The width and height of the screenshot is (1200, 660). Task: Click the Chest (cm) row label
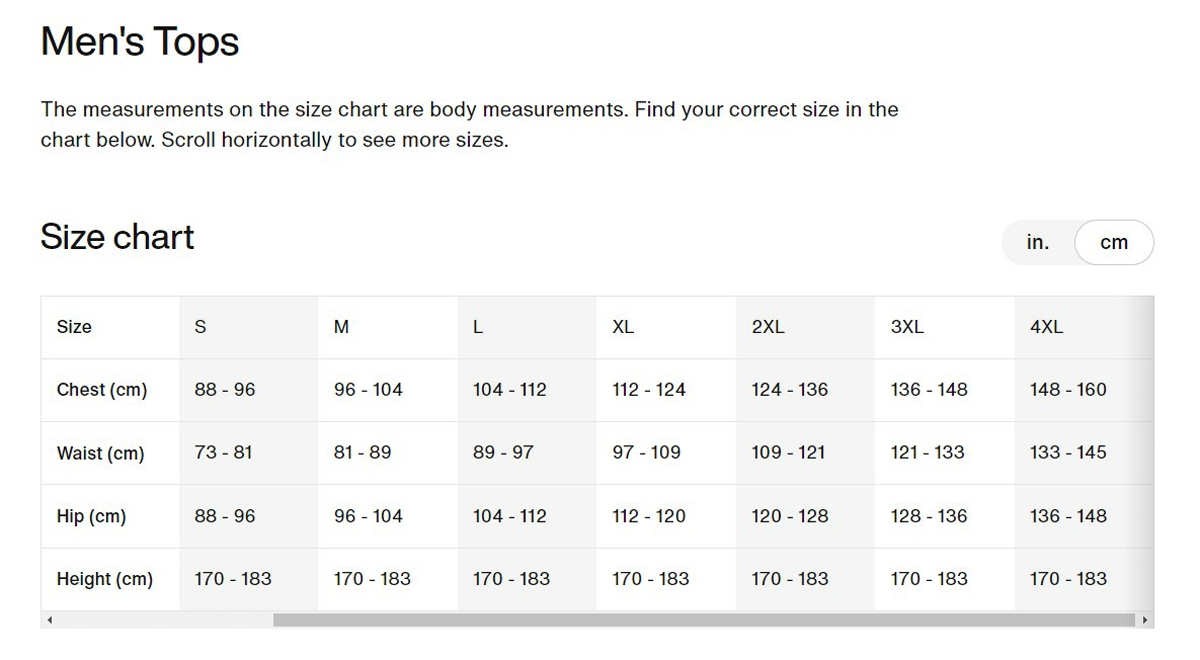pyautogui.click(x=102, y=390)
